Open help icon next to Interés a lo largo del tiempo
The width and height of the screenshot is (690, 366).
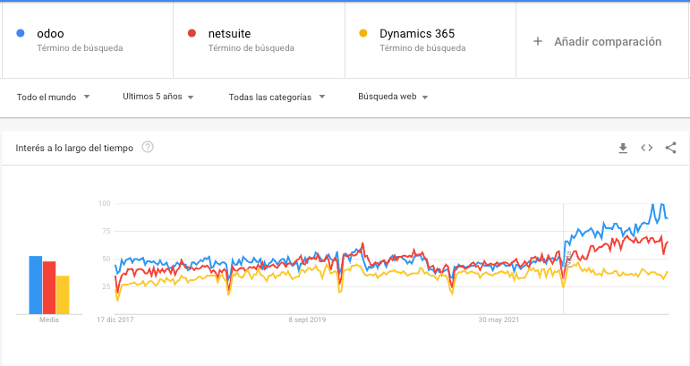click(147, 147)
